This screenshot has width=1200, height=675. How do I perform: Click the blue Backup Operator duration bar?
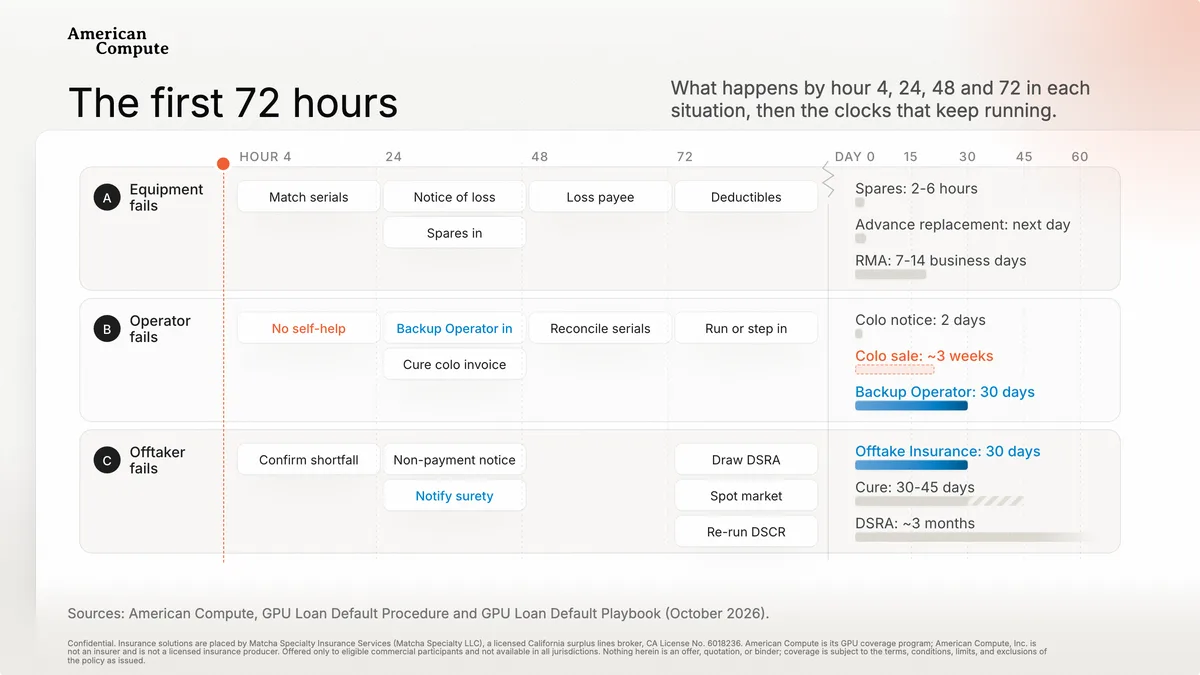912,406
